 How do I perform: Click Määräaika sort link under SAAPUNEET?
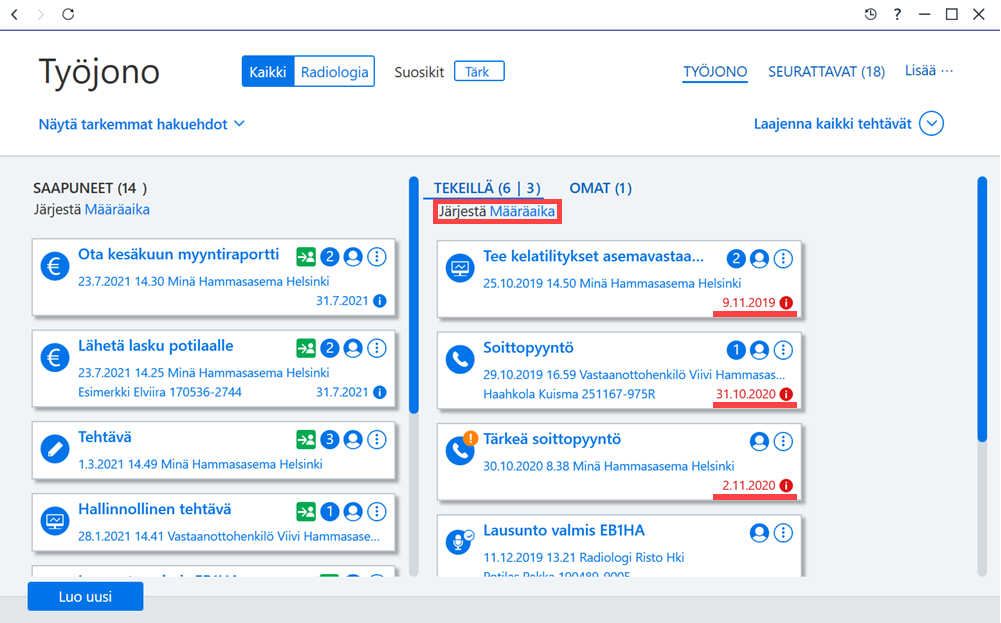[117, 209]
